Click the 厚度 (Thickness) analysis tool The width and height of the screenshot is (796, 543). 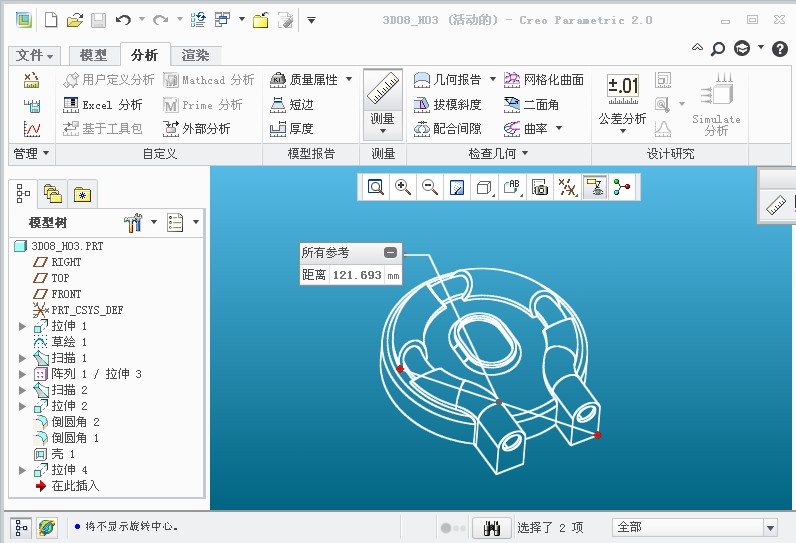[292, 128]
